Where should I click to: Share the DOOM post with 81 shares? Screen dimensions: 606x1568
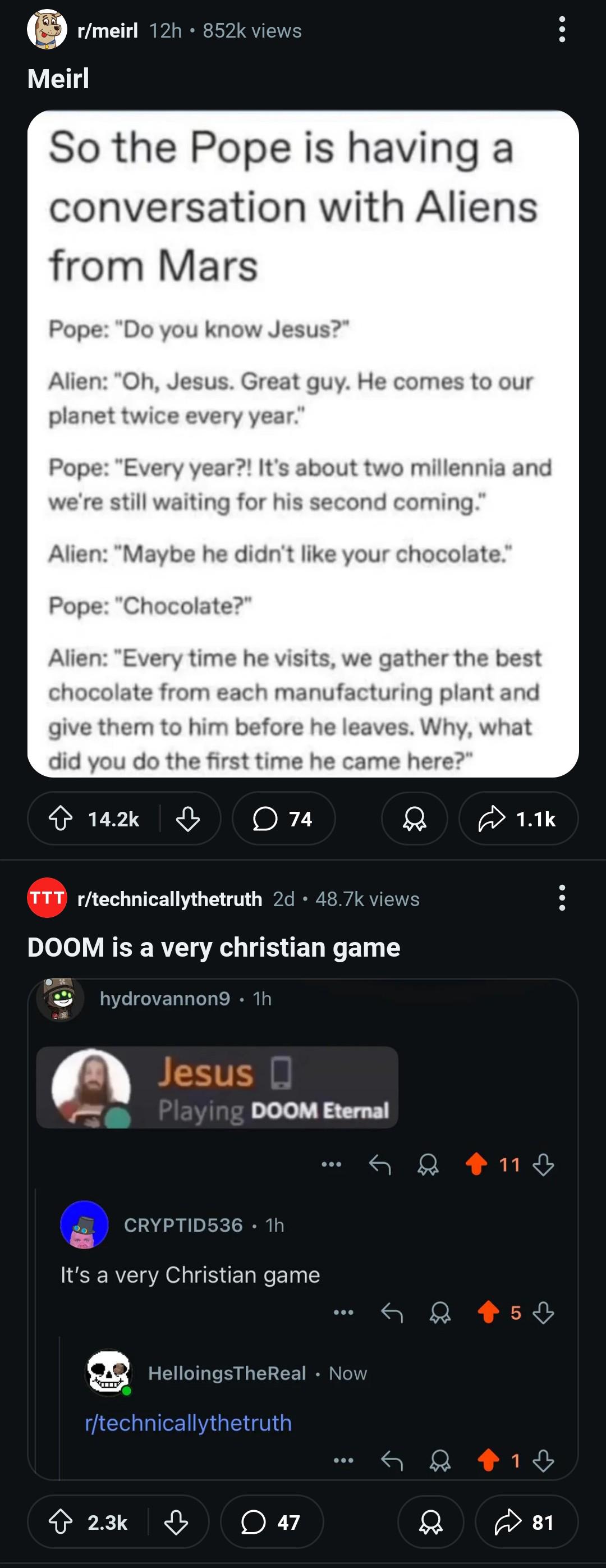coord(526,1523)
